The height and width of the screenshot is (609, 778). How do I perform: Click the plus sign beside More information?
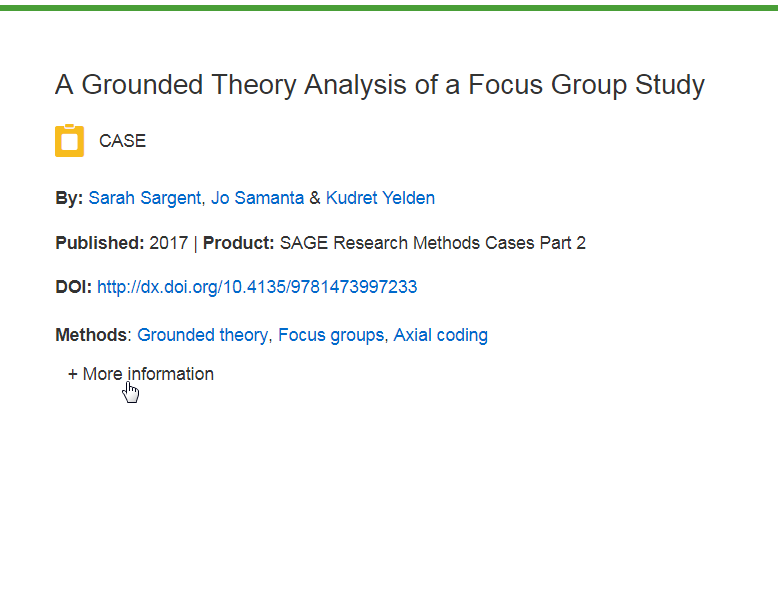point(73,374)
